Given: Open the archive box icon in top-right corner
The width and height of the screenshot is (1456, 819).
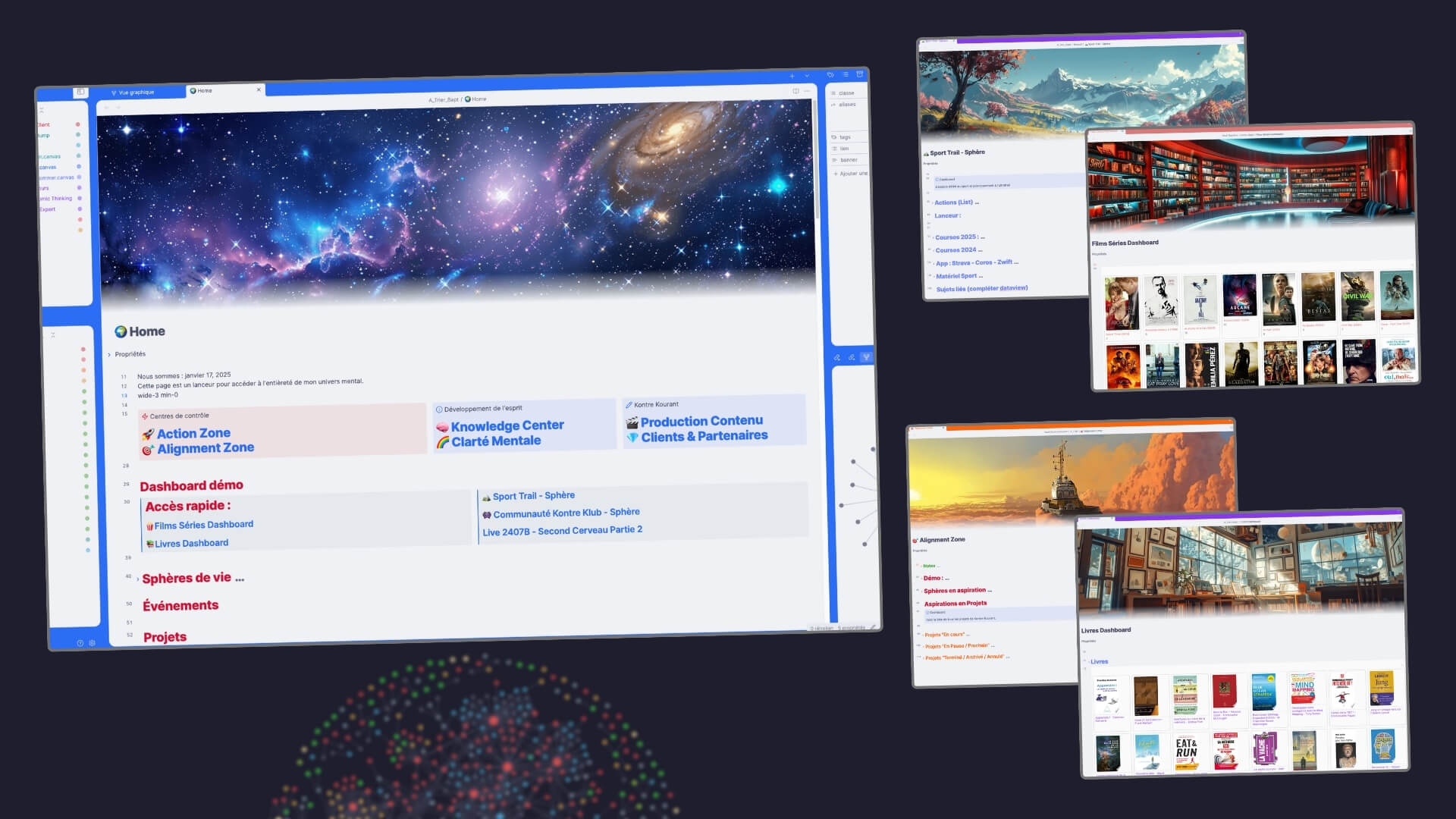Looking at the screenshot, I should click(860, 74).
